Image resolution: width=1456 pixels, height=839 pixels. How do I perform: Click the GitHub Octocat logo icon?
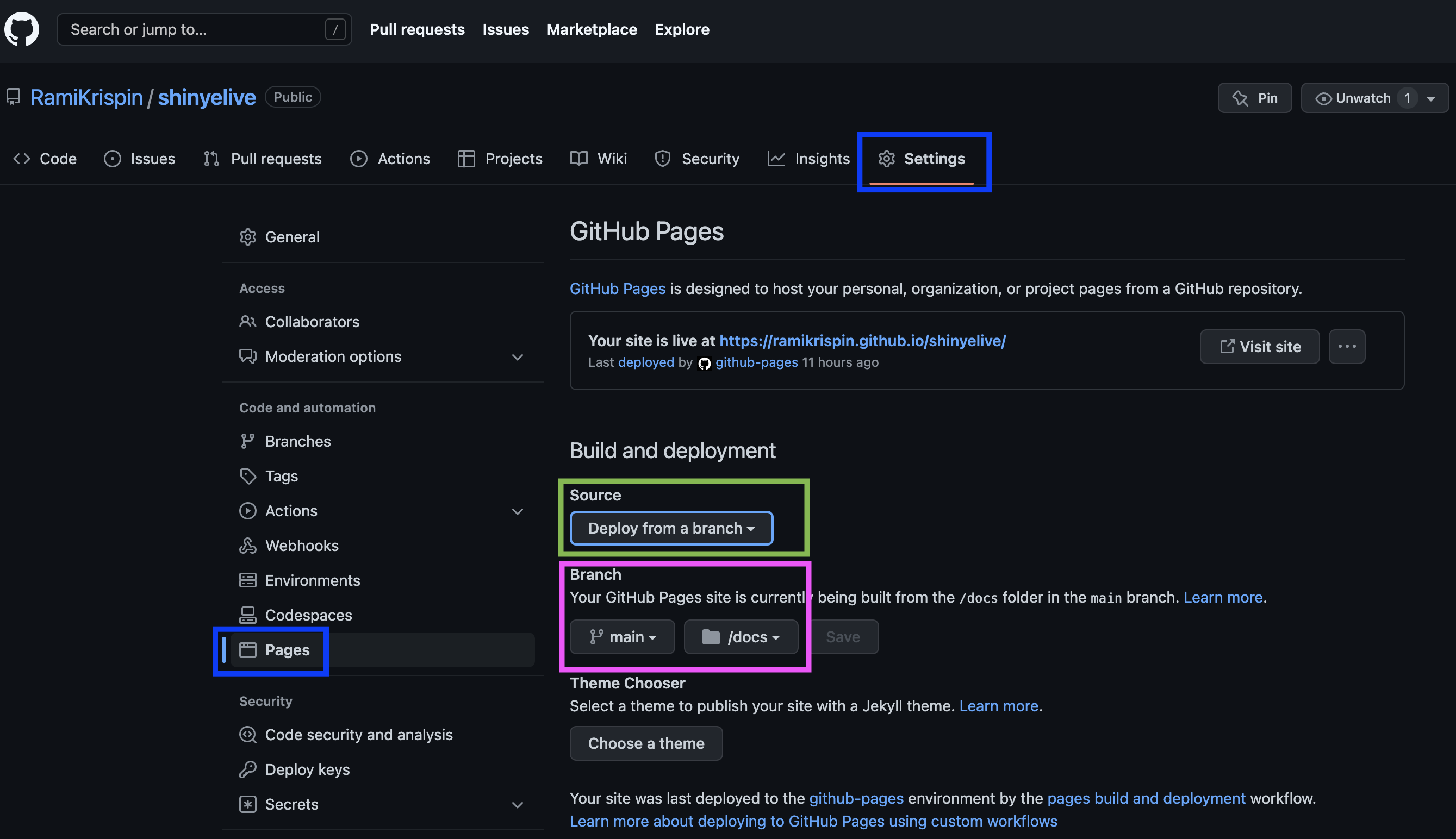(22, 29)
